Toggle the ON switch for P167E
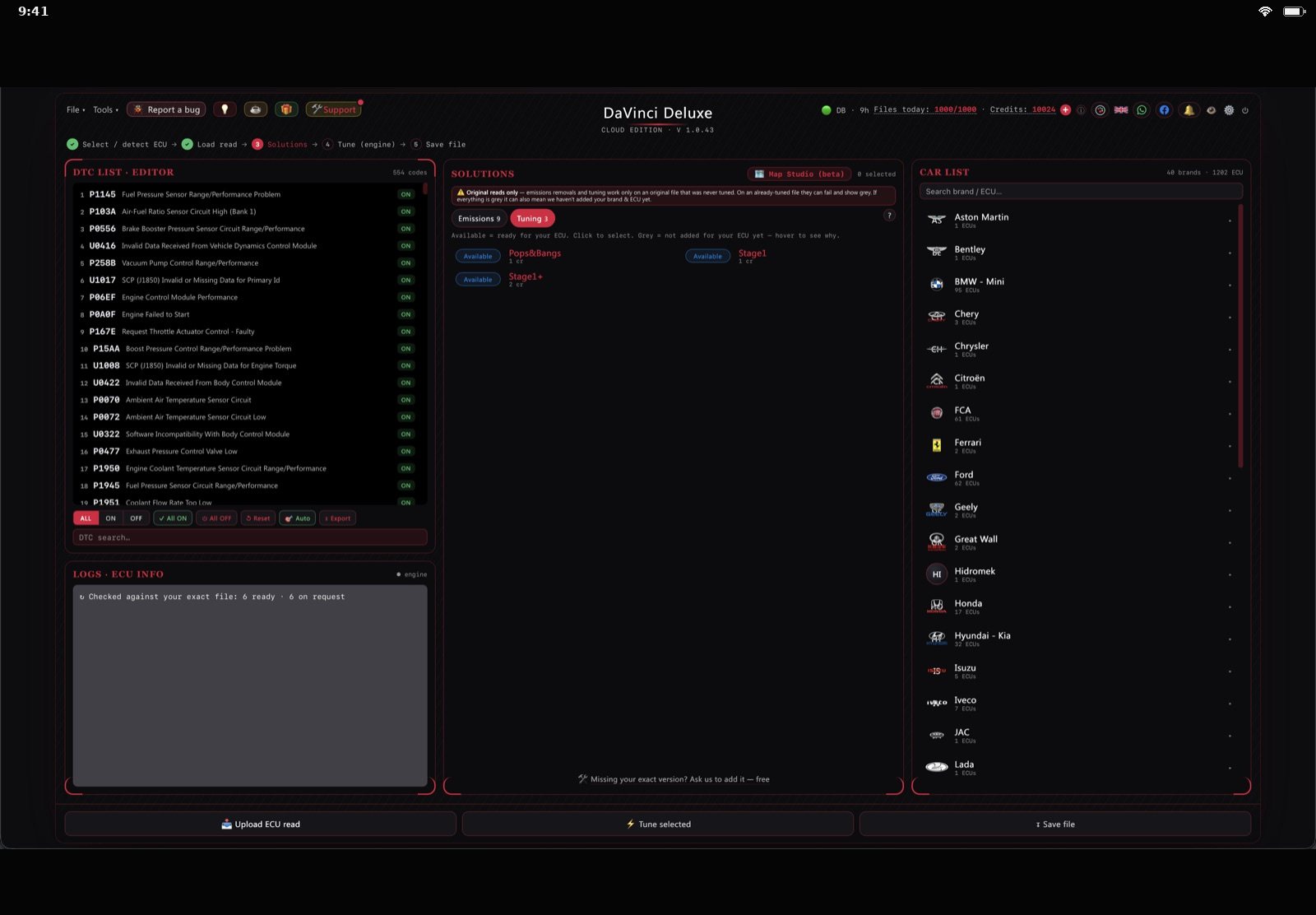The height and width of the screenshot is (915, 1316). (x=406, y=332)
